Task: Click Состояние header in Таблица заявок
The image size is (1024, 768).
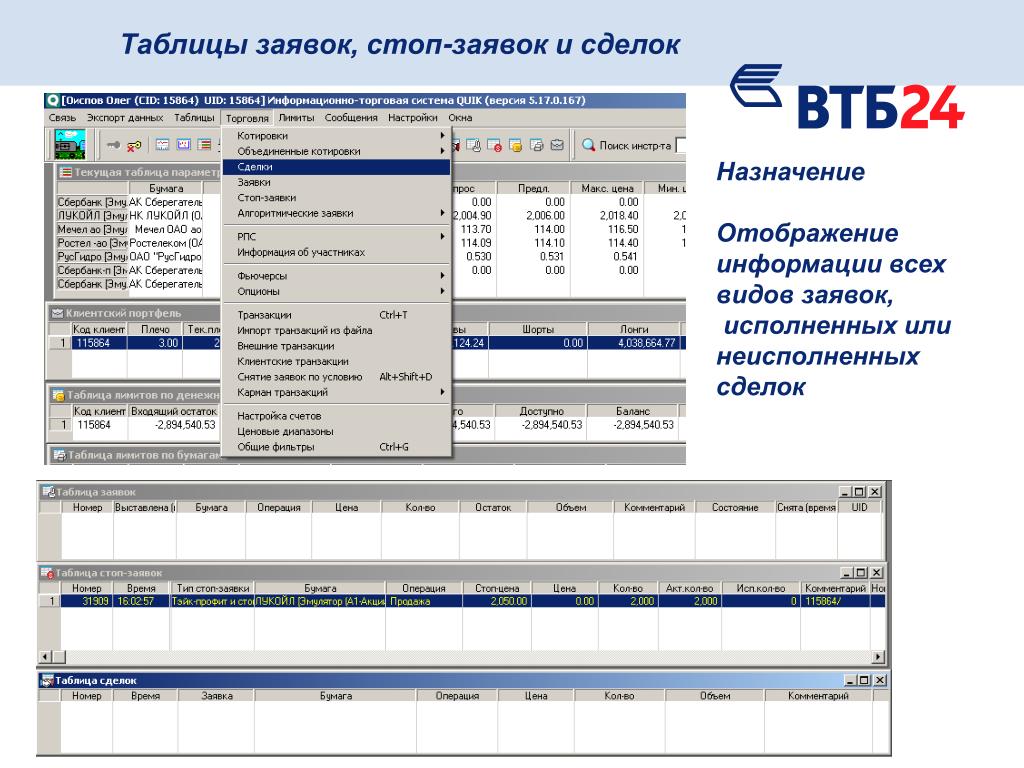Action: click(735, 507)
